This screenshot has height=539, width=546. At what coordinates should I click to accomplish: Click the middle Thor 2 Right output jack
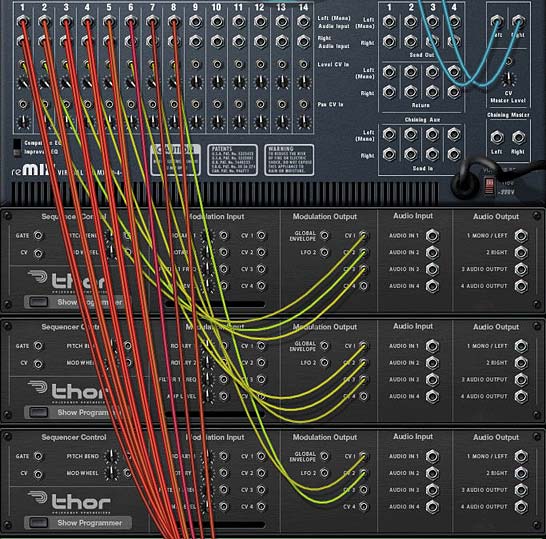[521, 363]
